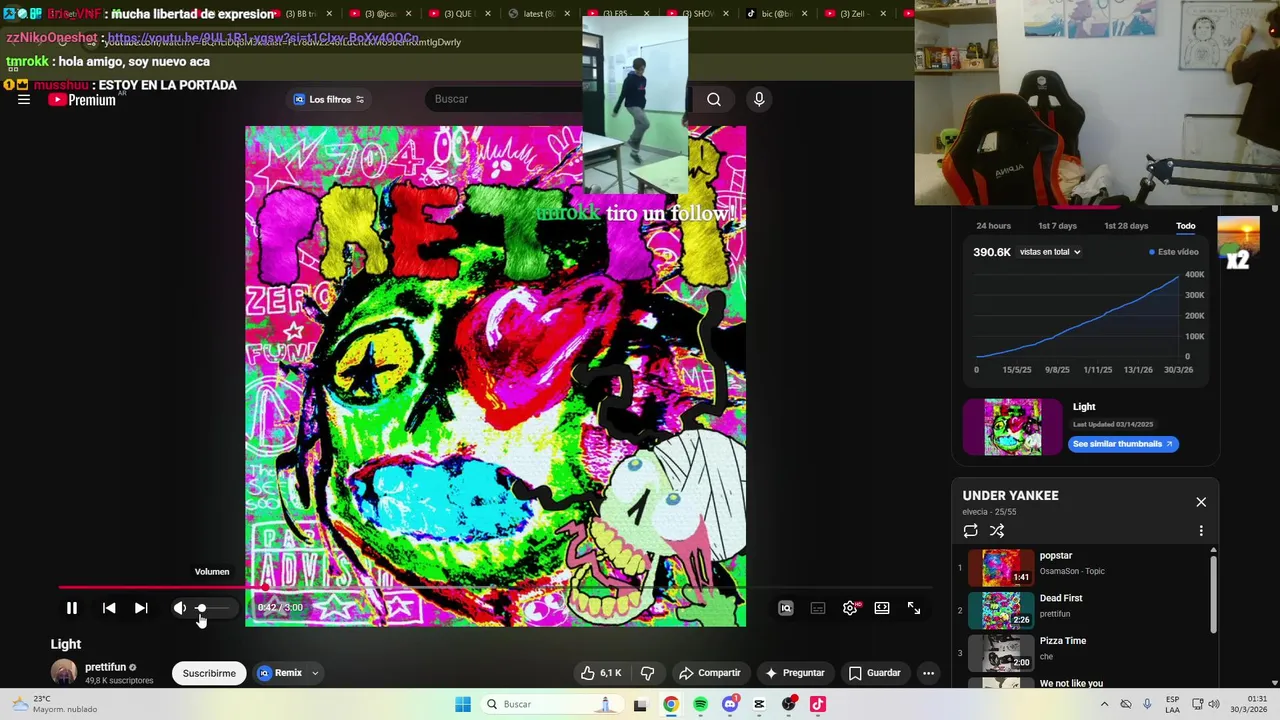
Task: Switch to theater mode view
Action: click(882, 608)
